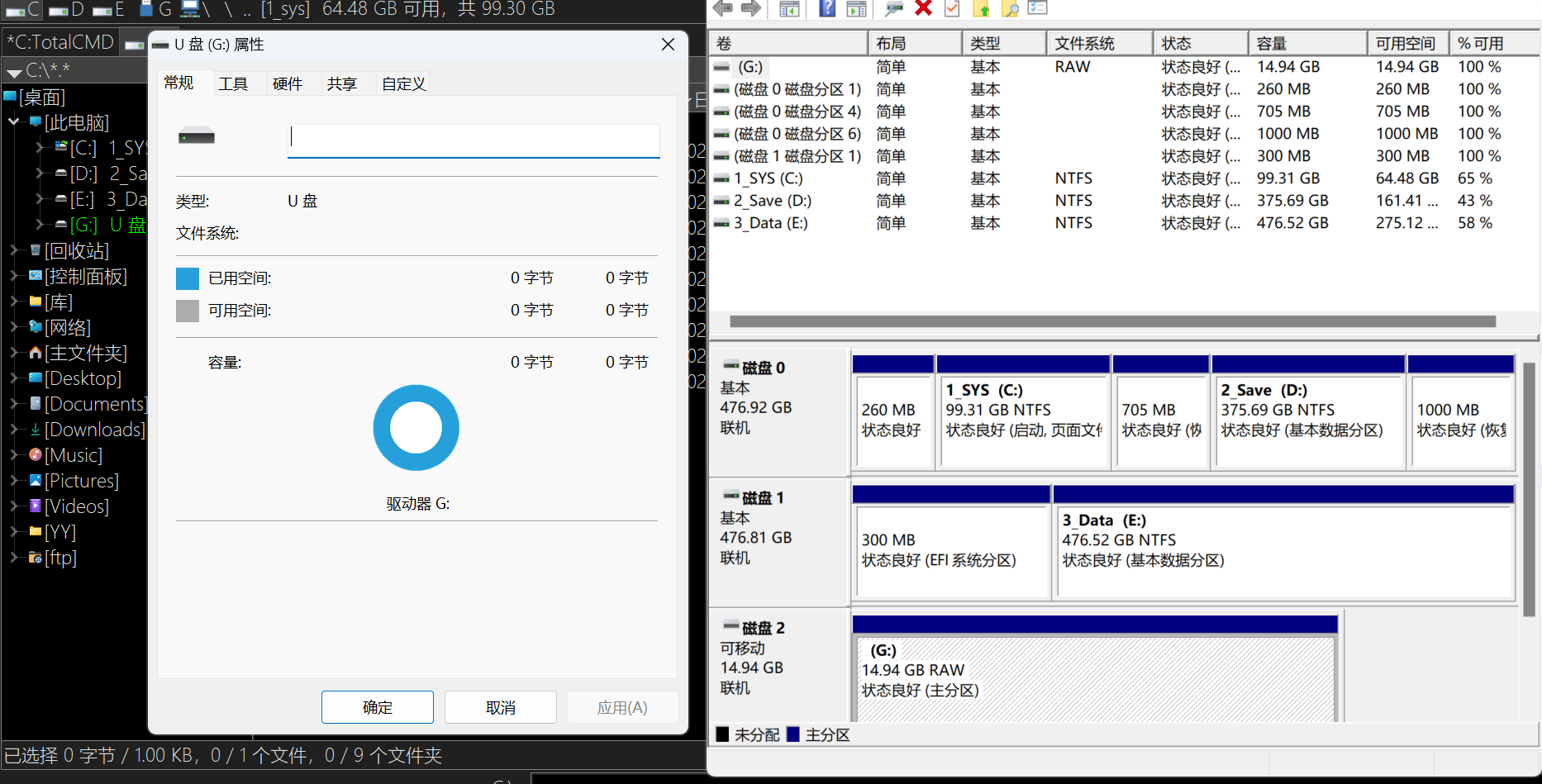Select the [Pictures] folder in tree
Screen dimensions: 1542x784
point(82,481)
